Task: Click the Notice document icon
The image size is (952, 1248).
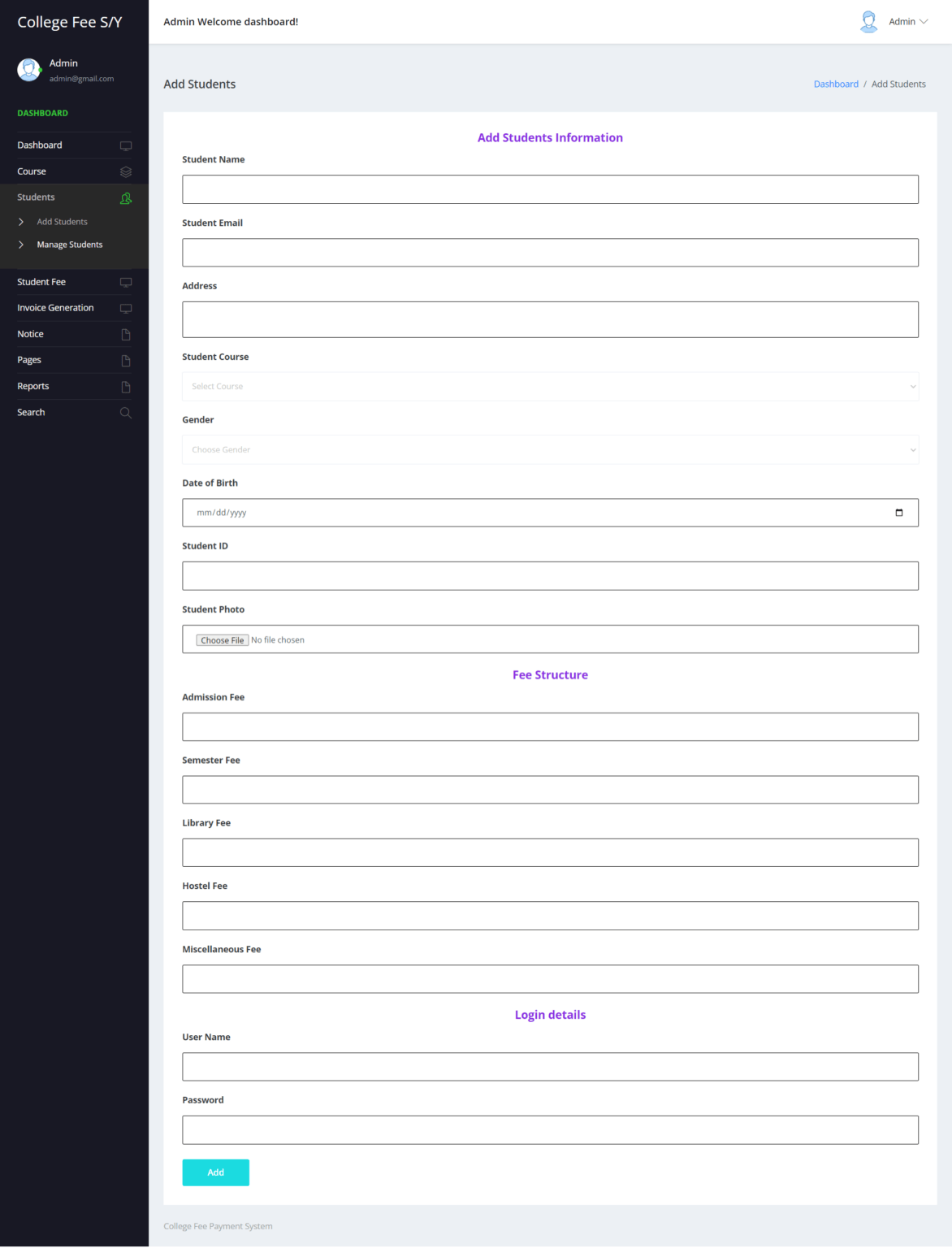Action: (x=126, y=334)
